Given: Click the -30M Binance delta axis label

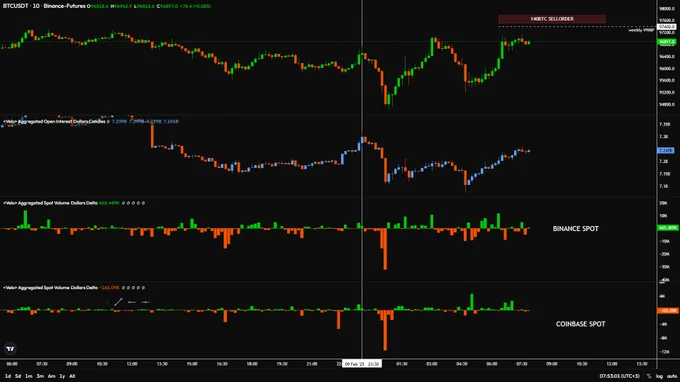Looking at the screenshot, I should (x=664, y=267).
